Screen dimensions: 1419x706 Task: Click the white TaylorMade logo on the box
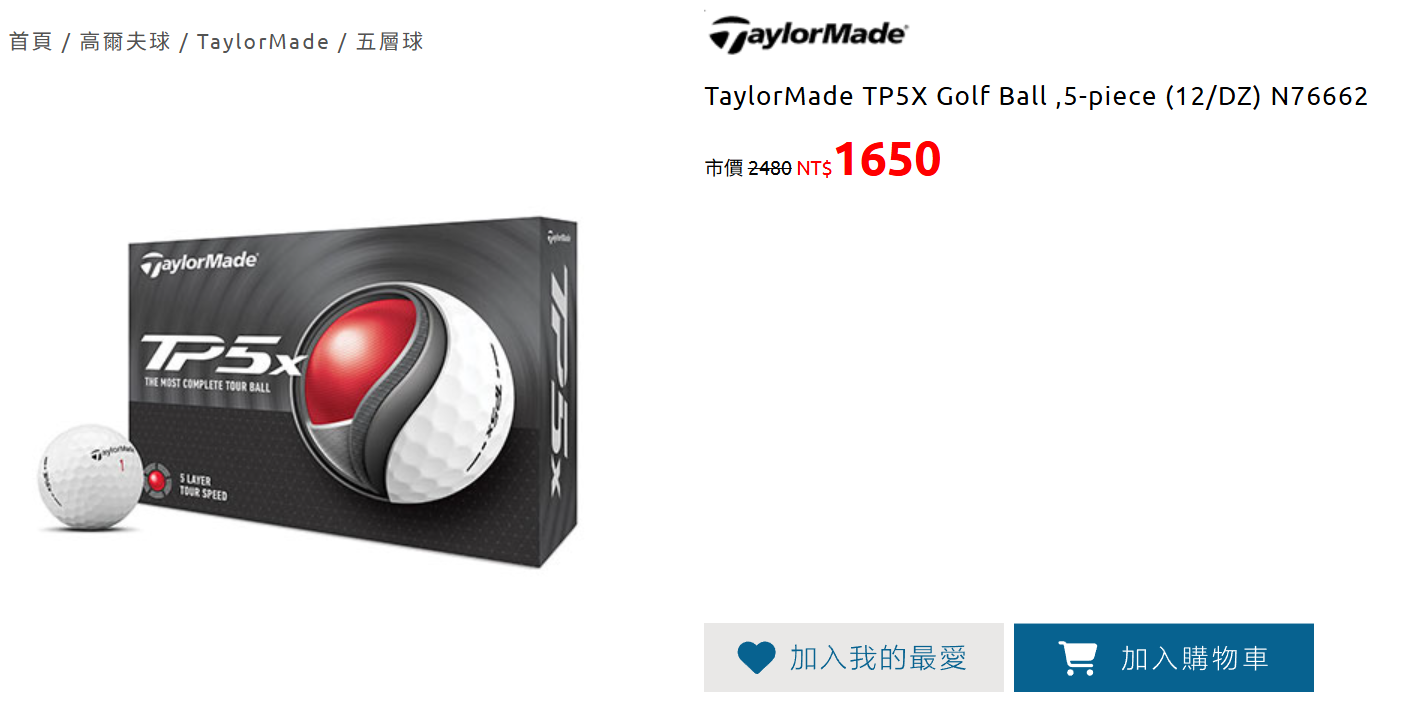pyautogui.click(x=199, y=263)
